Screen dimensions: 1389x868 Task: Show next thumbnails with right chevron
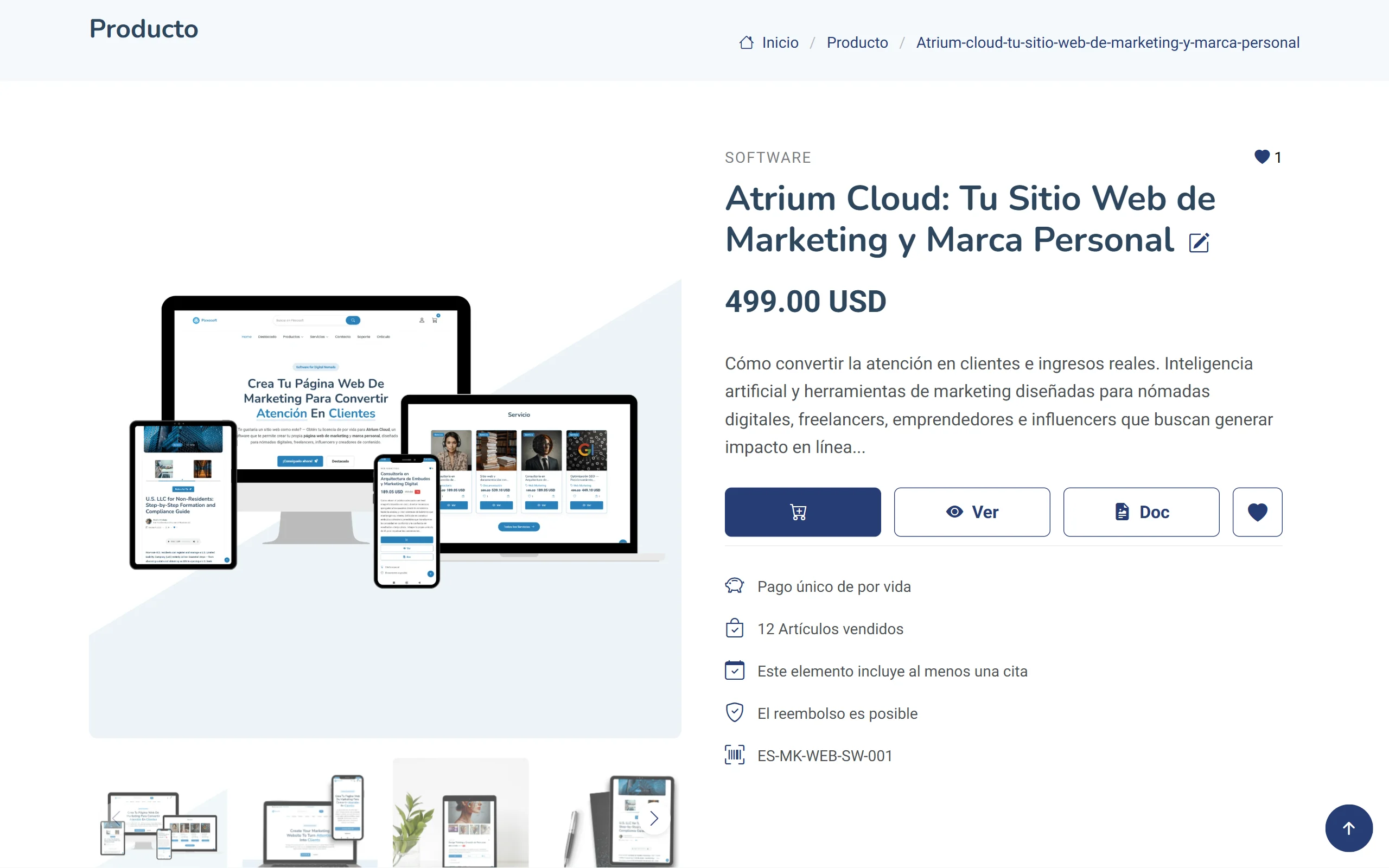coord(654,818)
